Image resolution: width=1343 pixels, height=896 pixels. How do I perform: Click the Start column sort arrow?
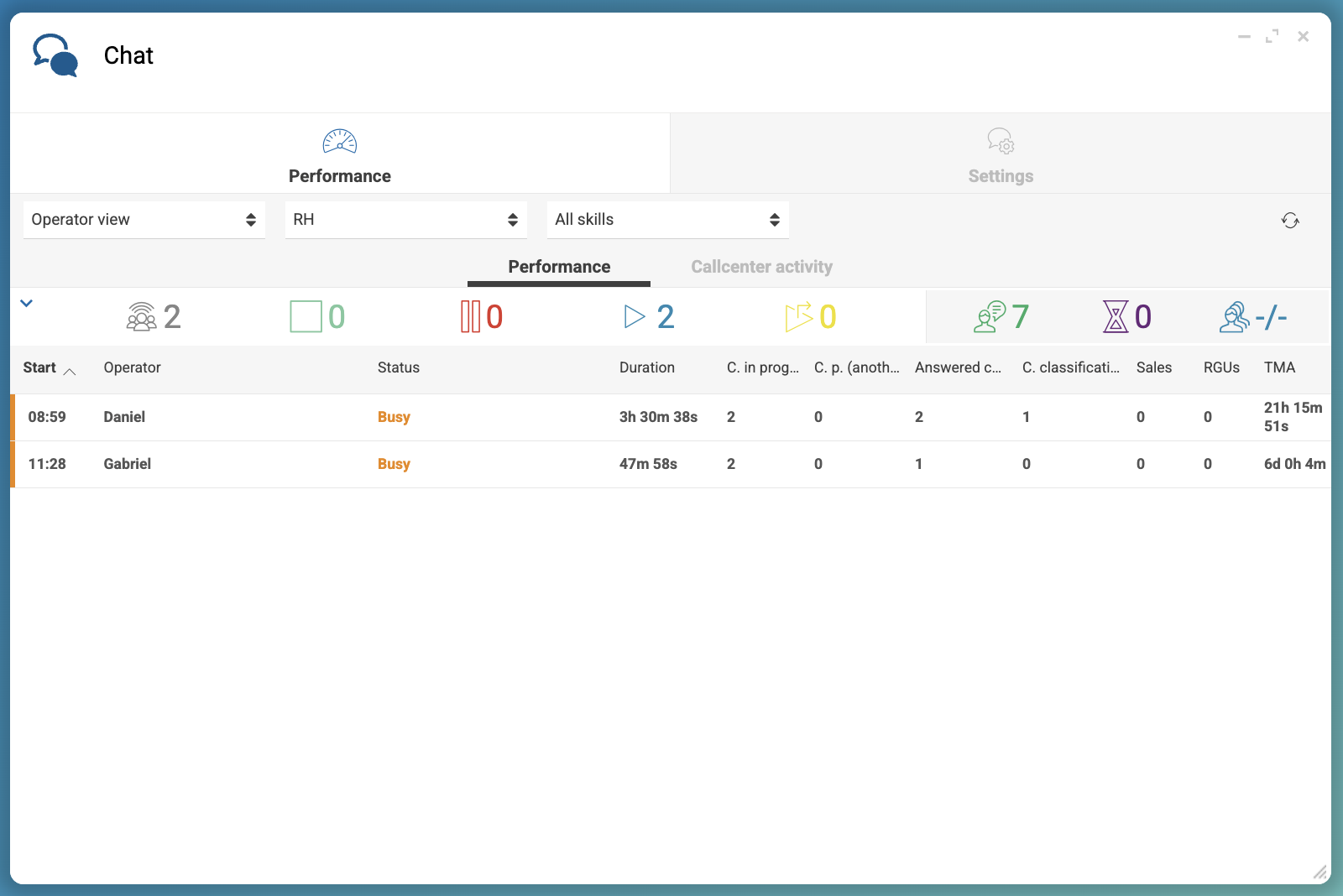tap(70, 372)
